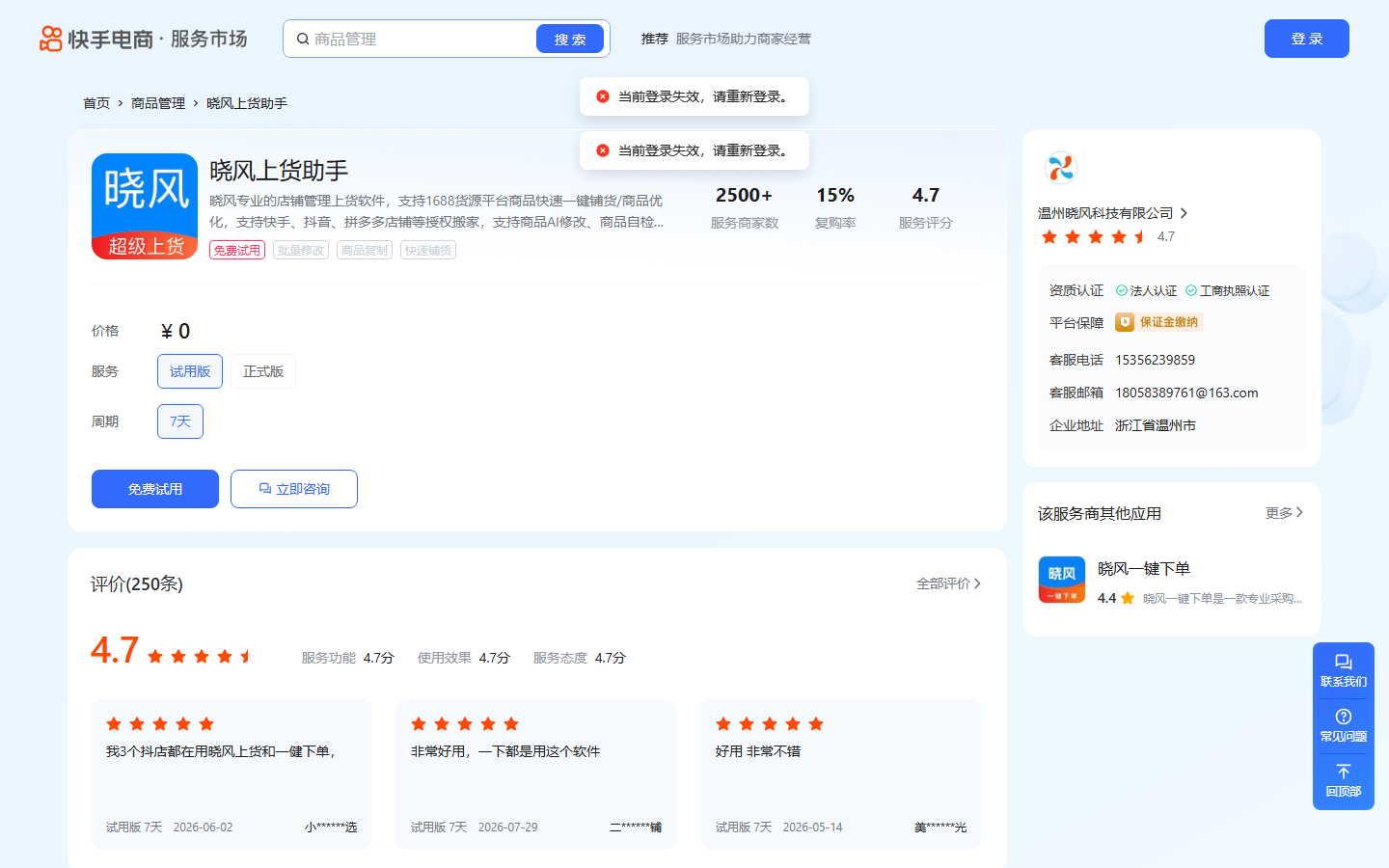Click the Kuaishou e-commerce logo icon
Viewport: 1389px width, 868px height.
click(x=50, y=39)
